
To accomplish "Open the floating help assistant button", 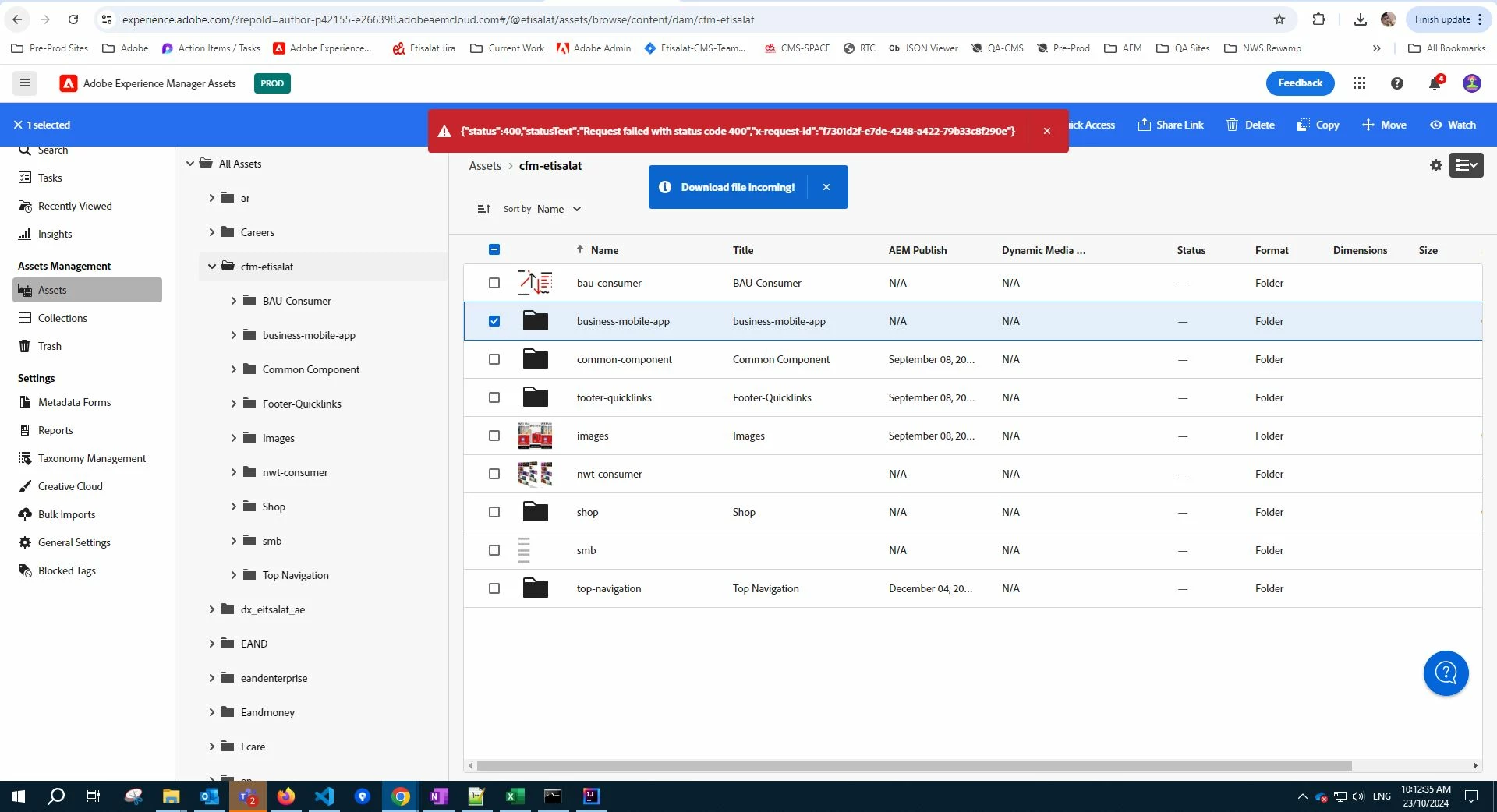I will point(1446,673).
